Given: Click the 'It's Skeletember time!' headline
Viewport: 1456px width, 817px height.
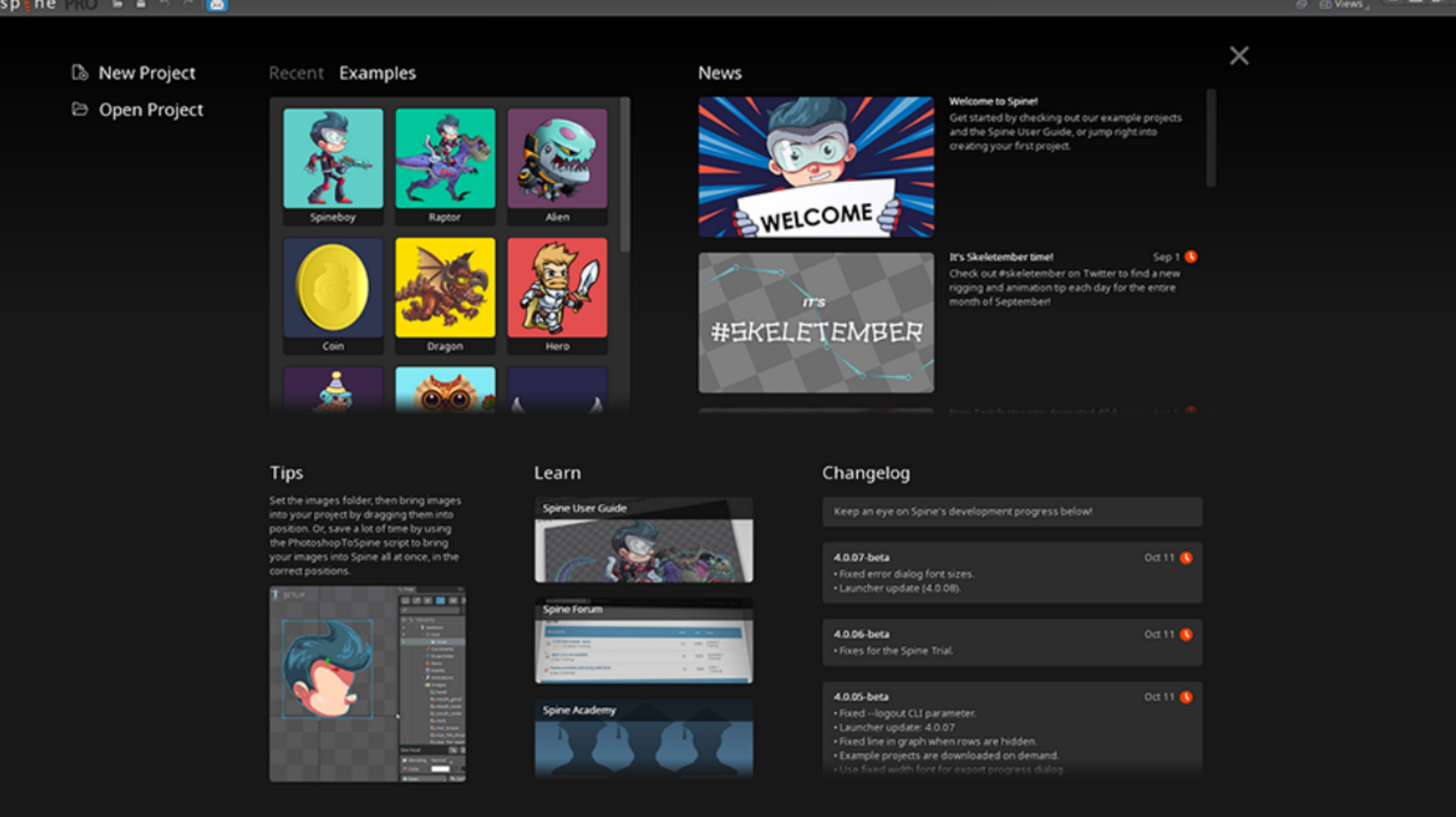Looking at the screenshot, I should [x=1001, y=257].
